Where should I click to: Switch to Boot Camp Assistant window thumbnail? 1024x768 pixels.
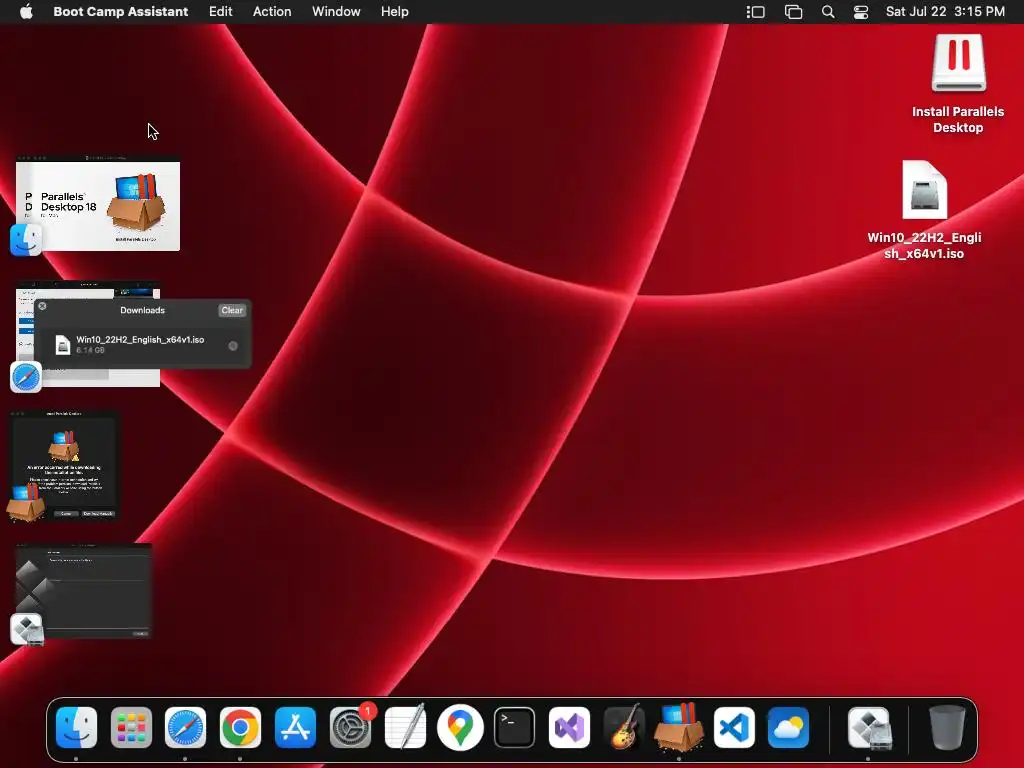tap(84, 591)
